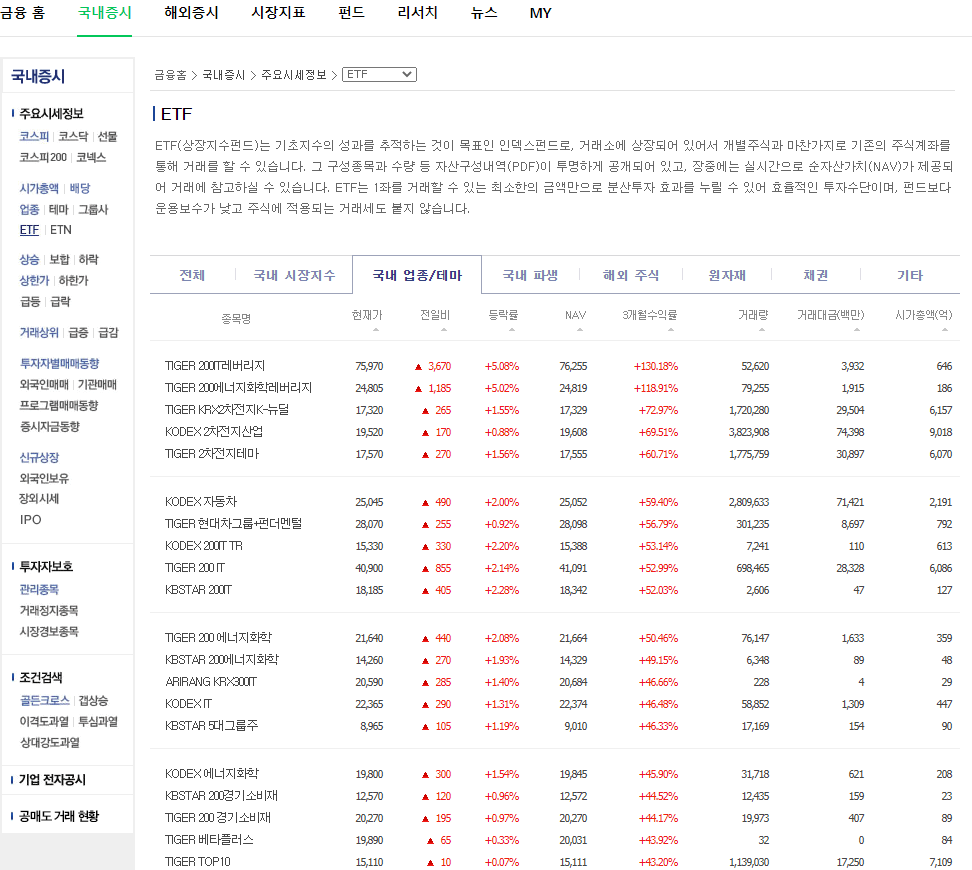Open 해외증시 in top menu
This screenshot has height=870, width=972.
(192, 13)
